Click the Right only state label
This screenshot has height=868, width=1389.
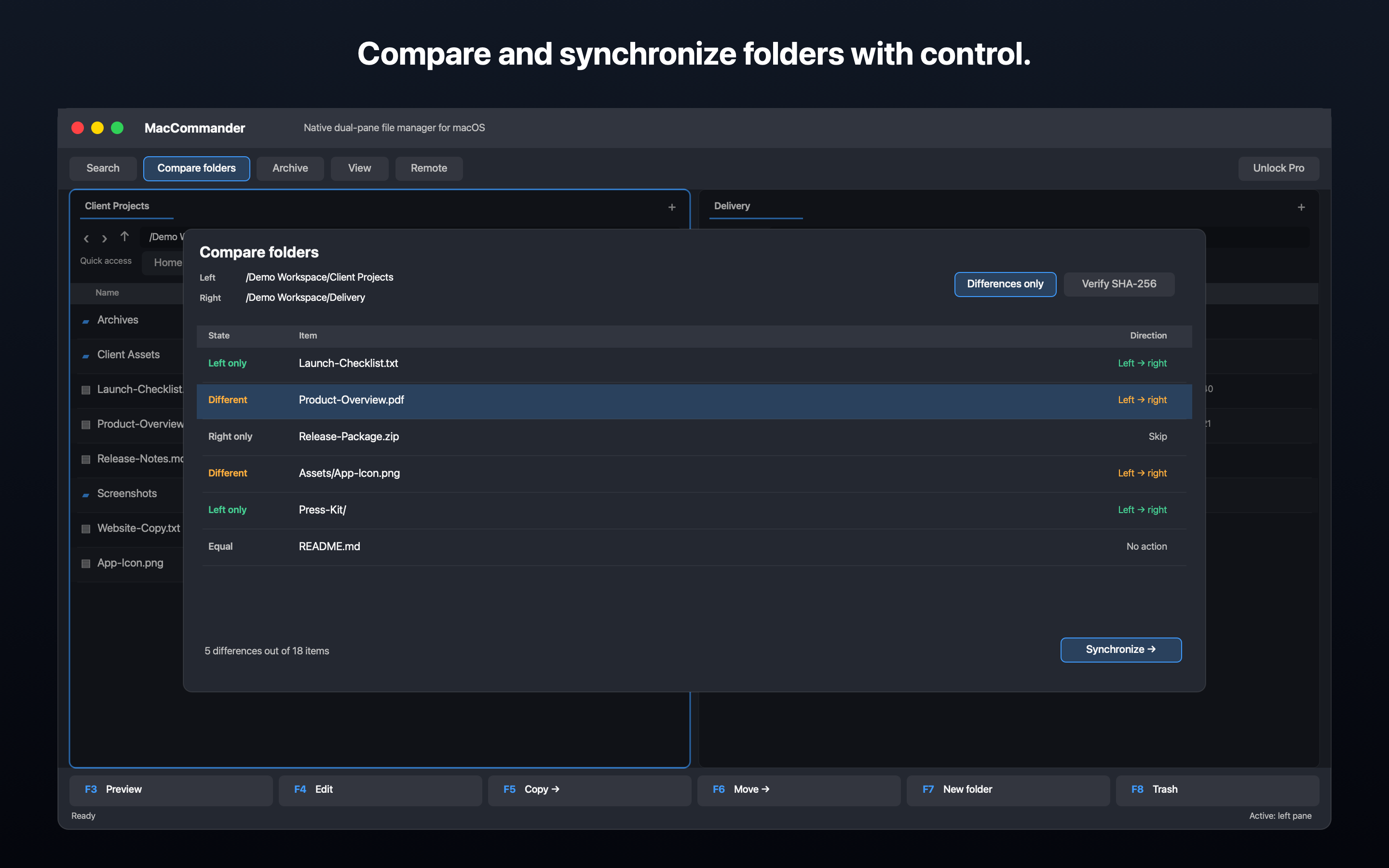point(230,437)
